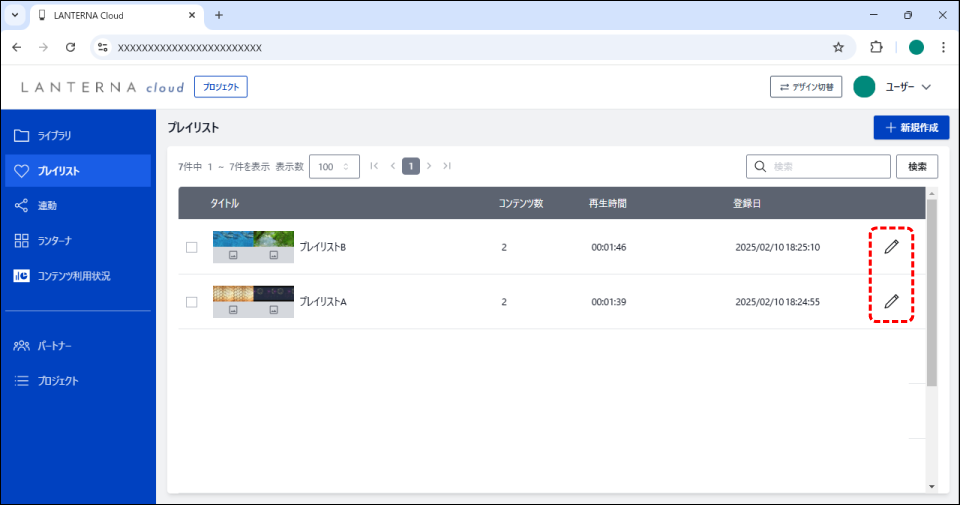Reload the page in the browser
This screenshot has width=960, height=505.
point(70,47)
